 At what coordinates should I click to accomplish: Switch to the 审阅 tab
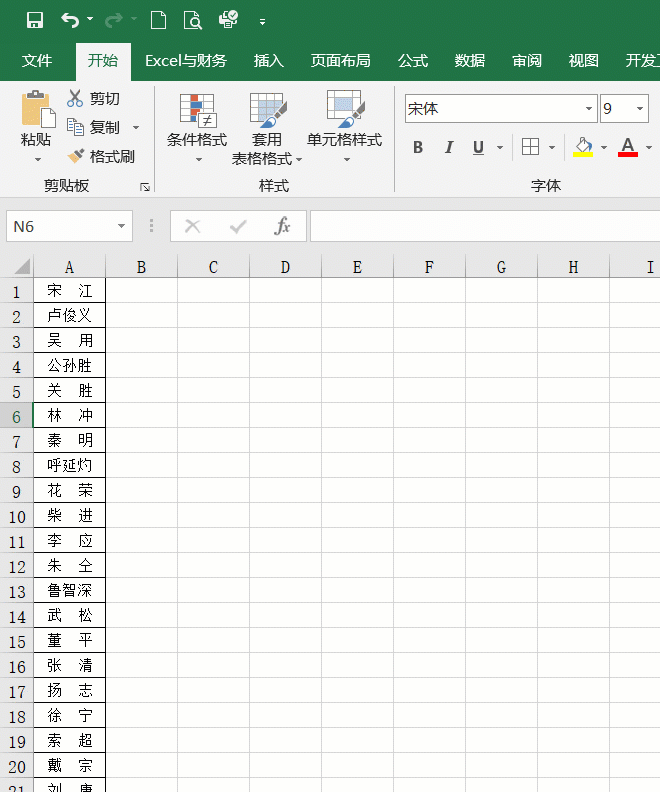[527, 61]
